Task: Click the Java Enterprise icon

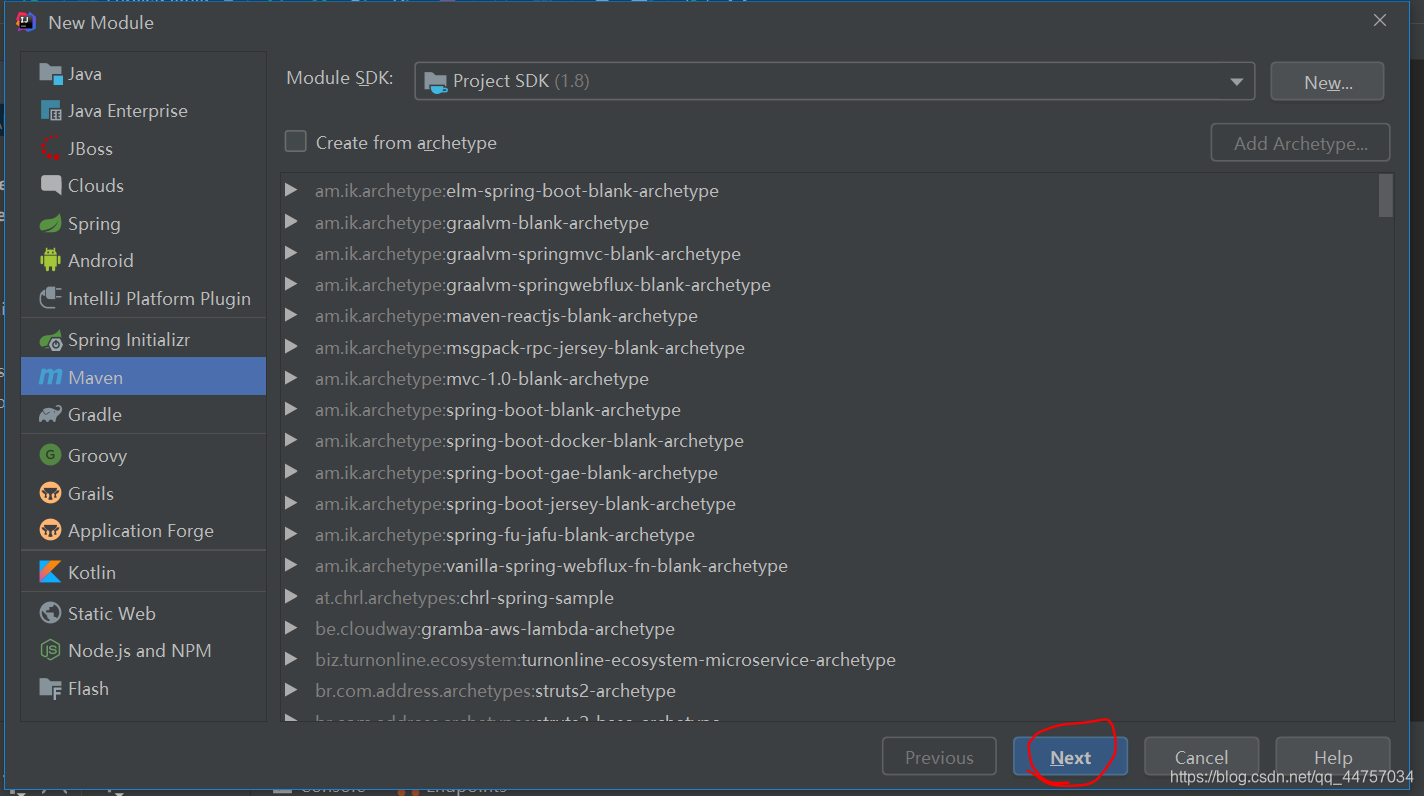Action: coord(51,110)
